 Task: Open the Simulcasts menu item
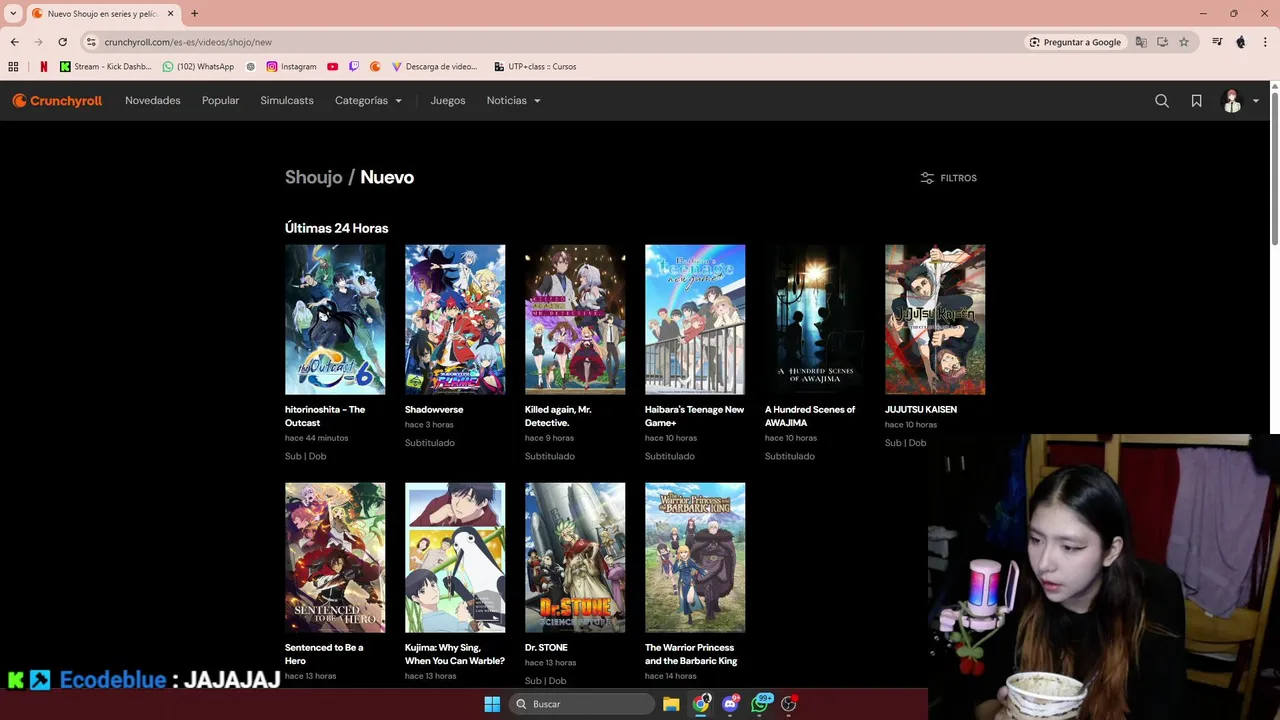pyautogui.click(x=287, y=101)
